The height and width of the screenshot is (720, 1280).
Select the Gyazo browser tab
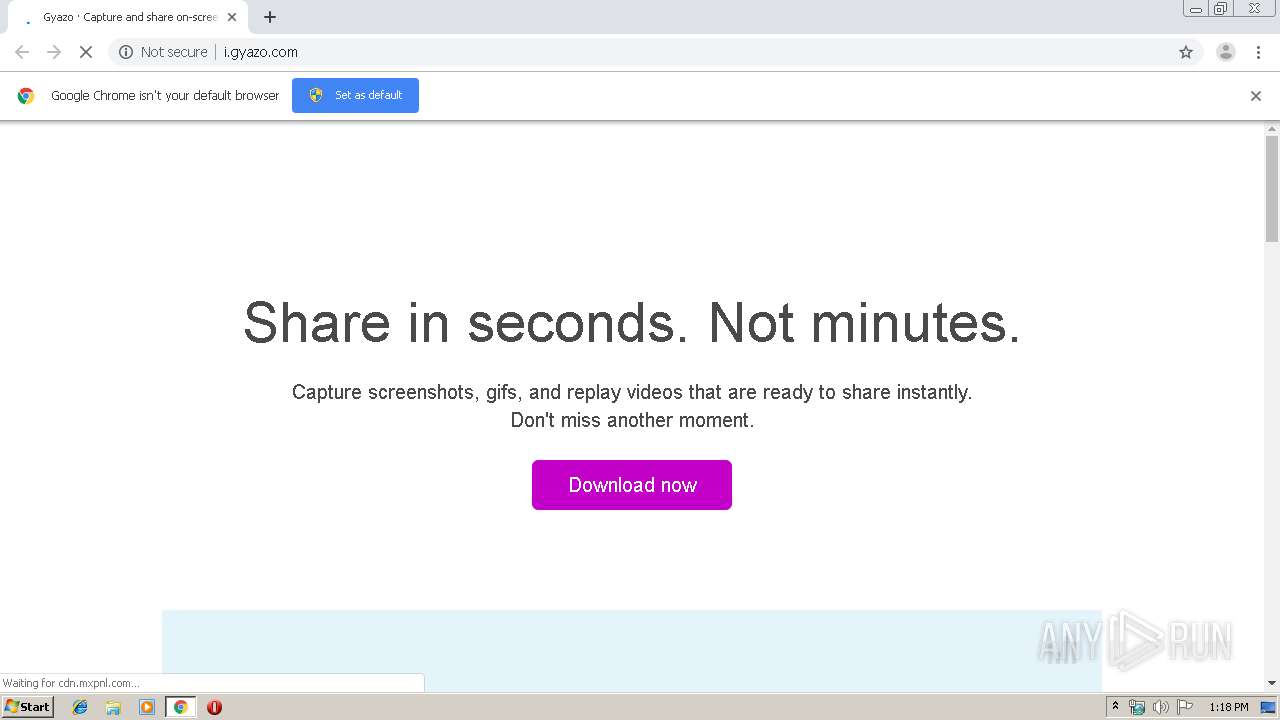[x=130, y=17]
